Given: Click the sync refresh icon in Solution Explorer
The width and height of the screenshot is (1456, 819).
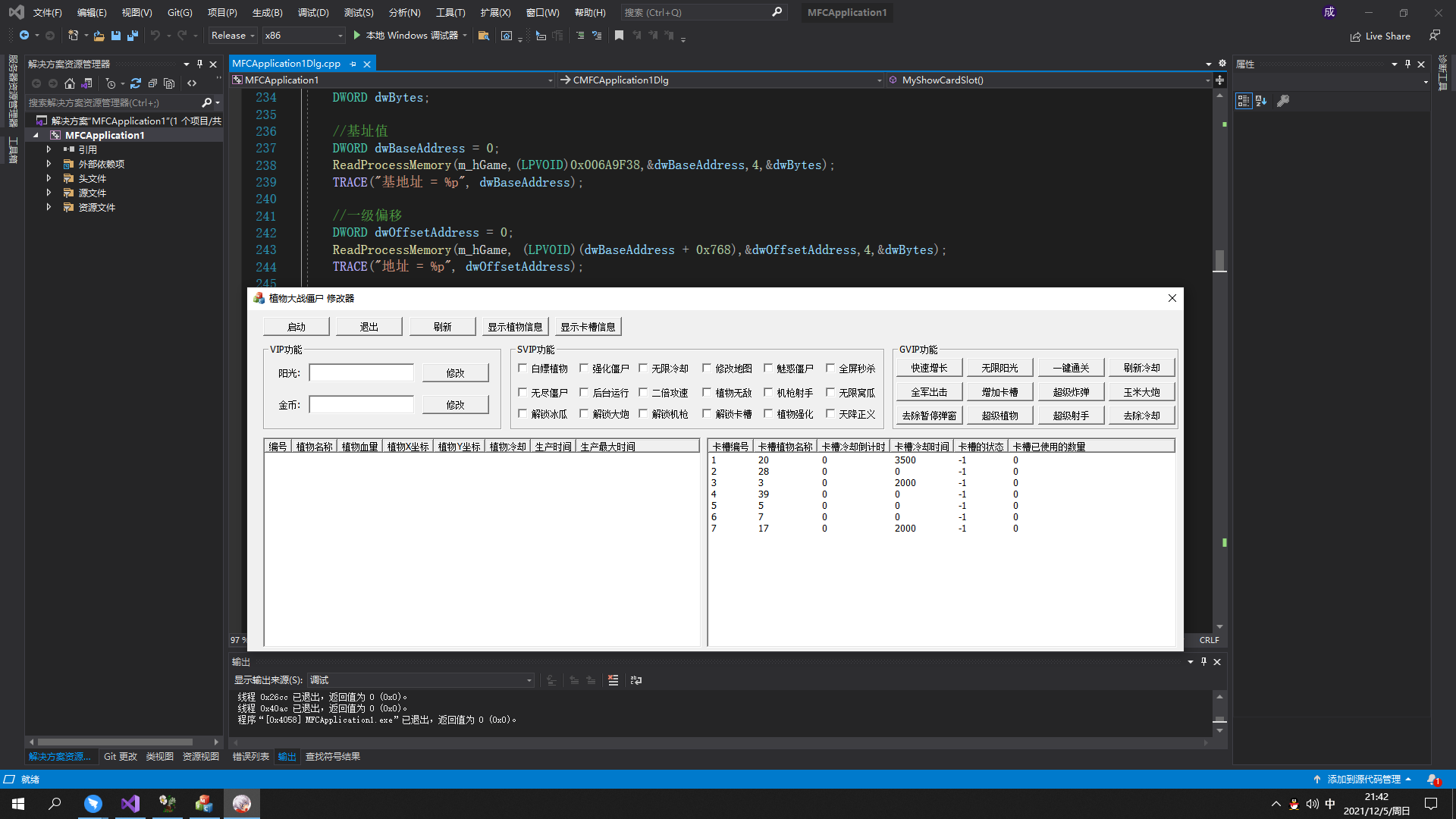Looking at the screenshot, I should coord(136,83).
